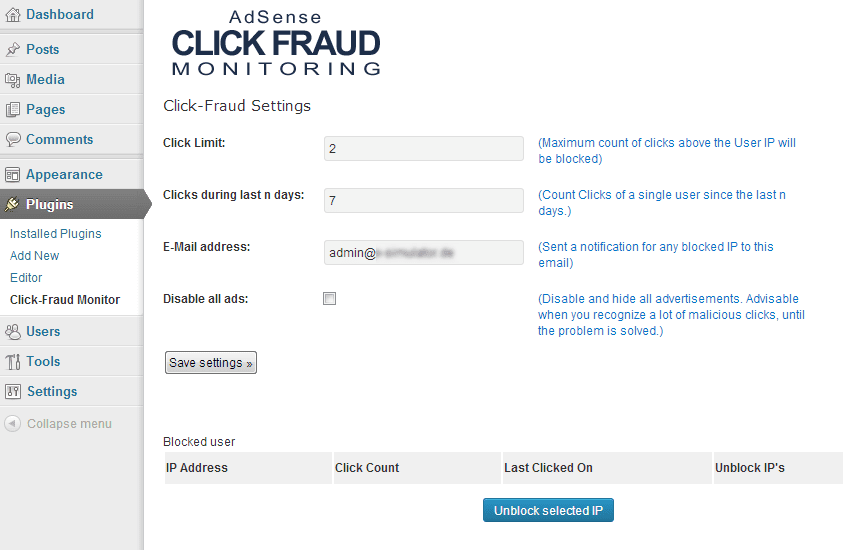Collapse the admin menu arrow

tap(13, 423)
